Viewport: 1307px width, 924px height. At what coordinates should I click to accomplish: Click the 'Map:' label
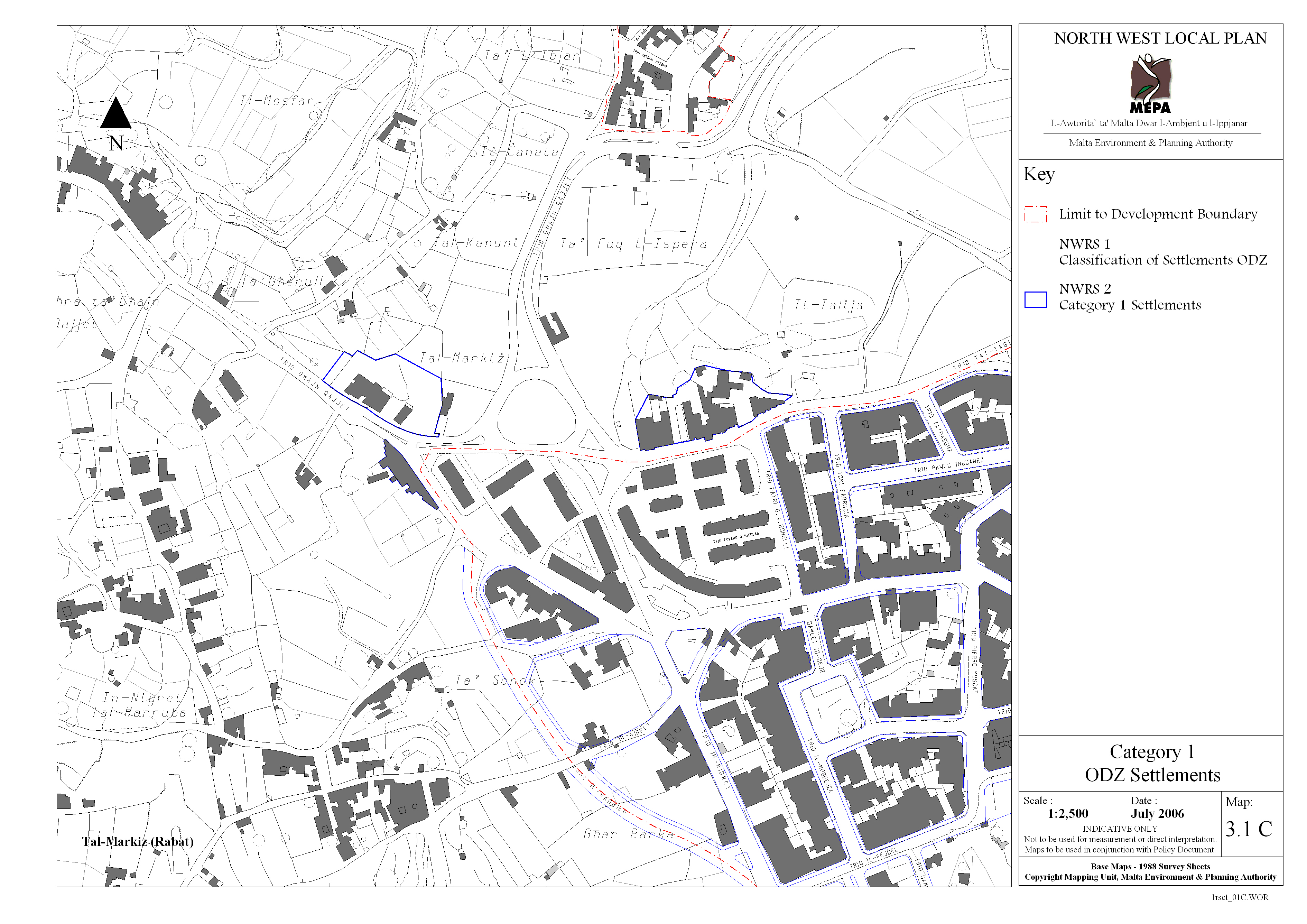(1239, 802)
